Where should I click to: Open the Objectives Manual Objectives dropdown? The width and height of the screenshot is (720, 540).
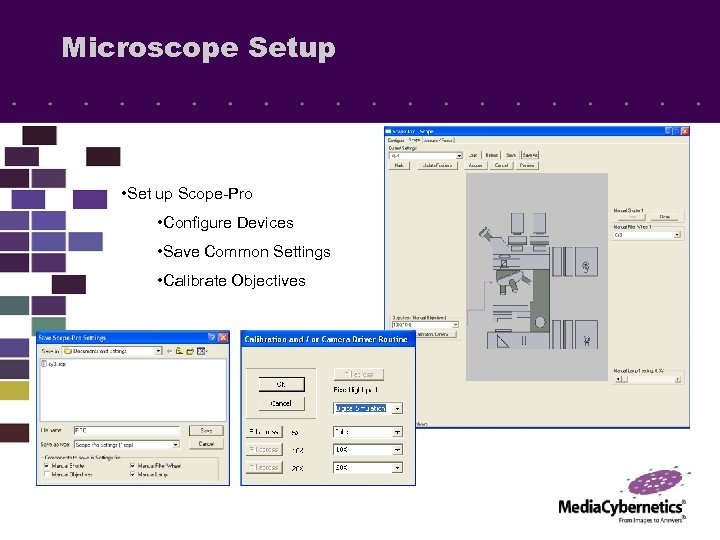click(x=455, y=325)
